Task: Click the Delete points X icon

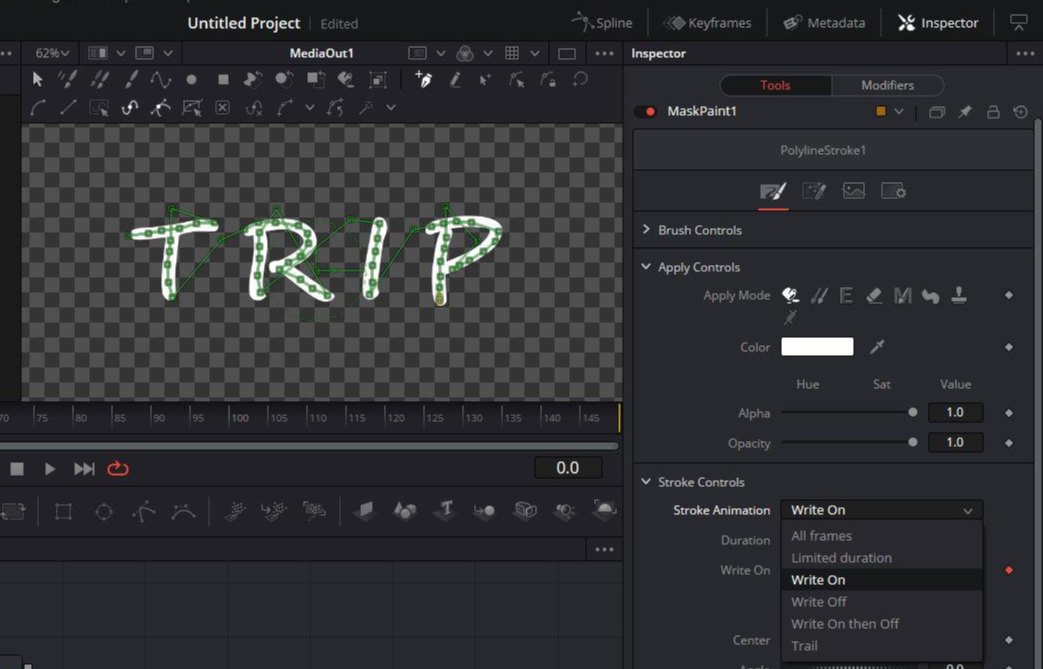Action: pos(223,108)
